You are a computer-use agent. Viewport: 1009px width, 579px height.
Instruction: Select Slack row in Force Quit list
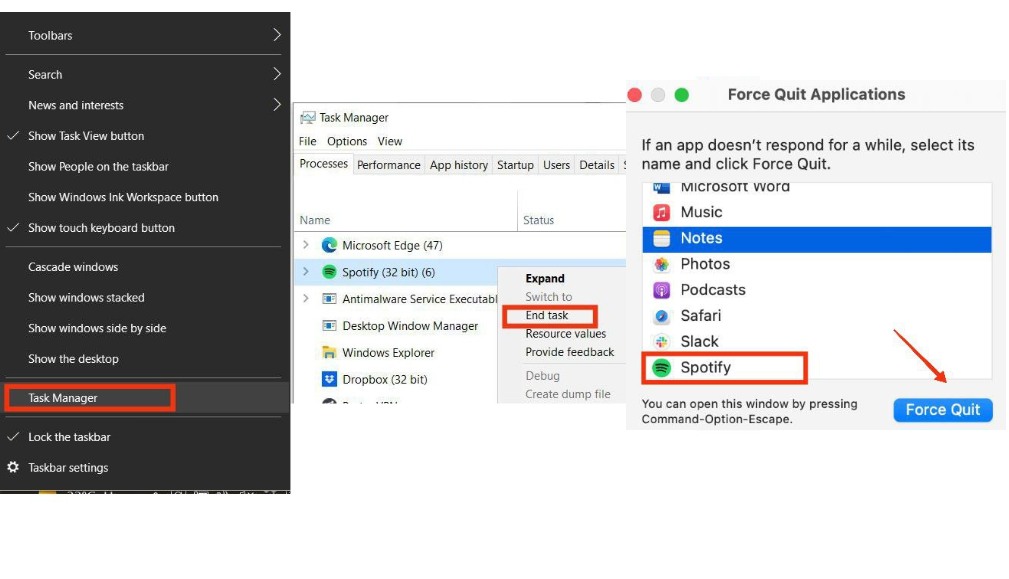tap(817, 342)
